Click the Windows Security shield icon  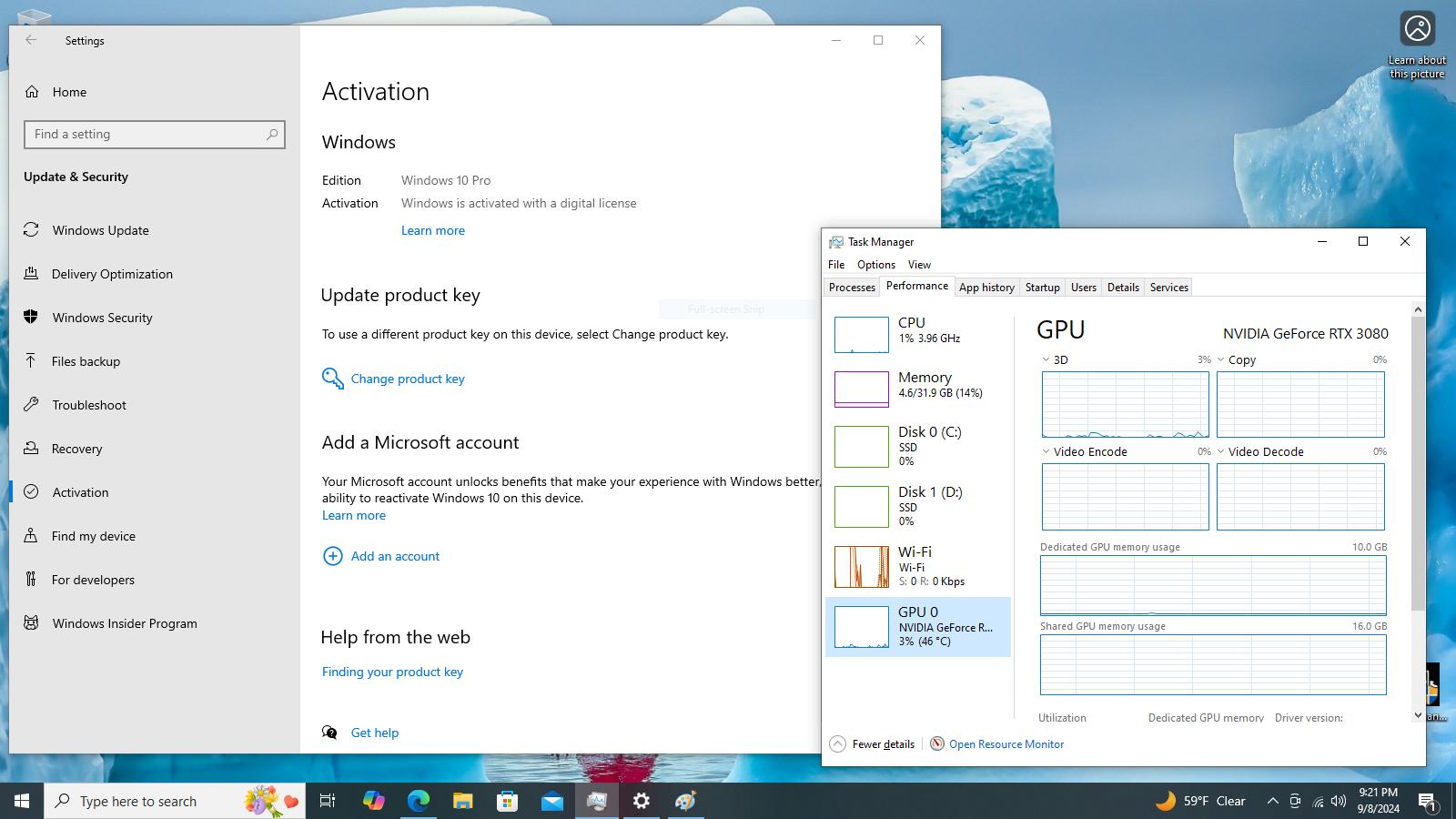tap(31, 318)
